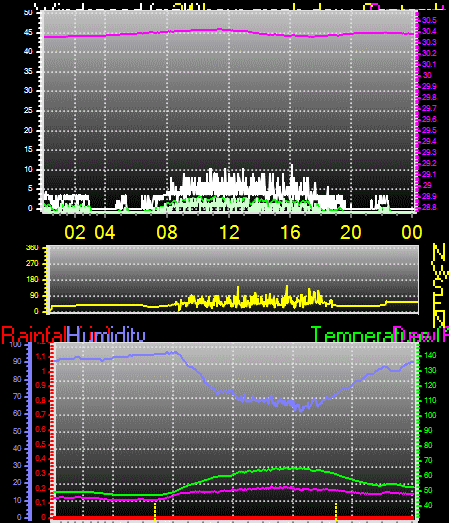Screen dimensions: 449x523
Task: Click the blue Humidity legend label
Action: (x=106, y=335)
